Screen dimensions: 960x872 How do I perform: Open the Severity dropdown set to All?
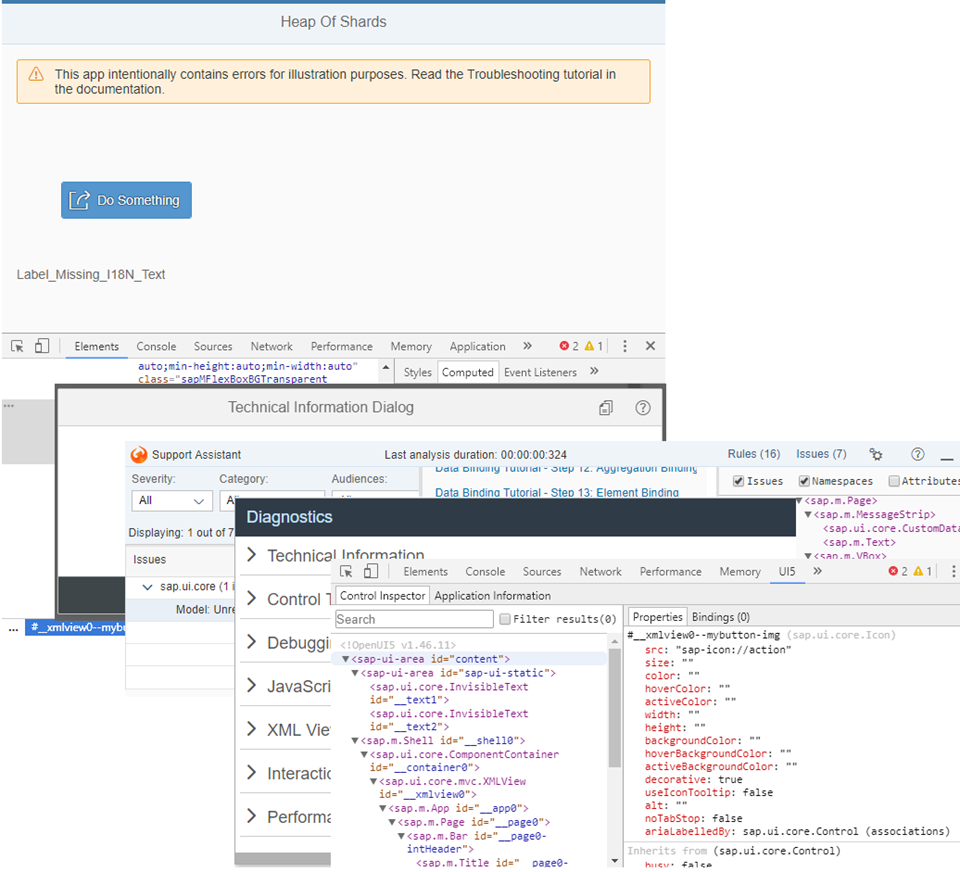coord(171,500)
